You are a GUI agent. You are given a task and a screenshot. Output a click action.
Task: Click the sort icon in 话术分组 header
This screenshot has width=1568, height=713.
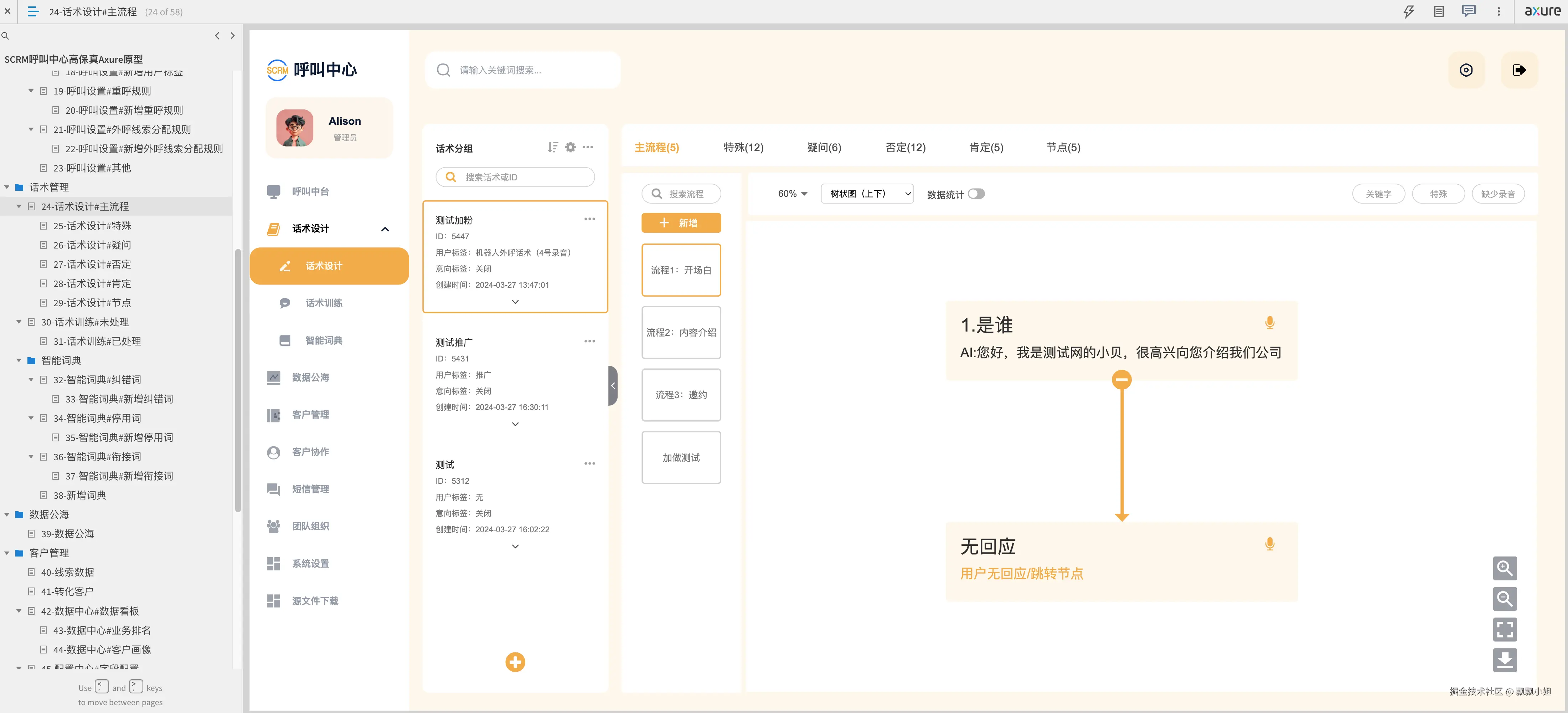(552, 147)
